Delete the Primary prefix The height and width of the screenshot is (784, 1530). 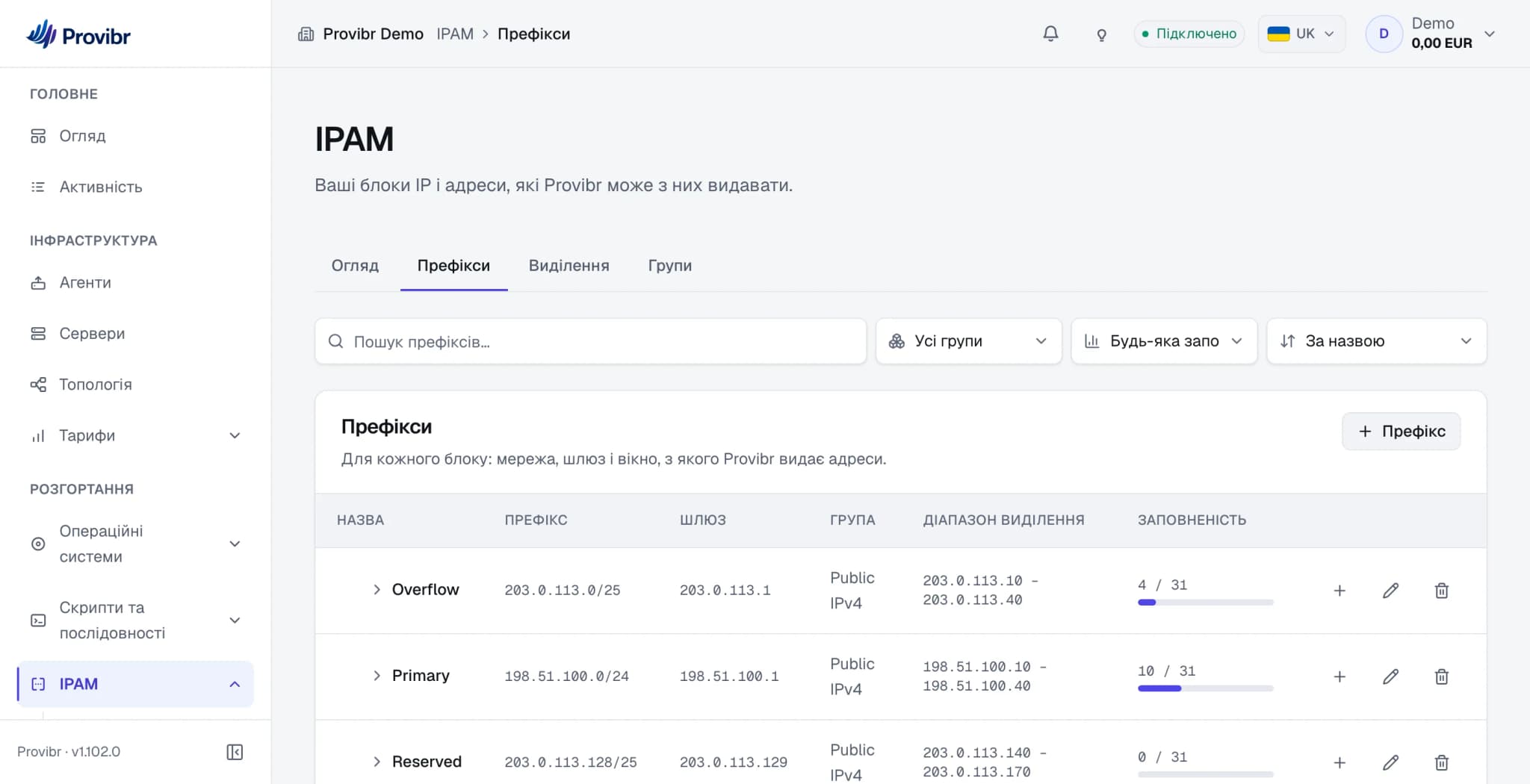[x=1442, y=676]
